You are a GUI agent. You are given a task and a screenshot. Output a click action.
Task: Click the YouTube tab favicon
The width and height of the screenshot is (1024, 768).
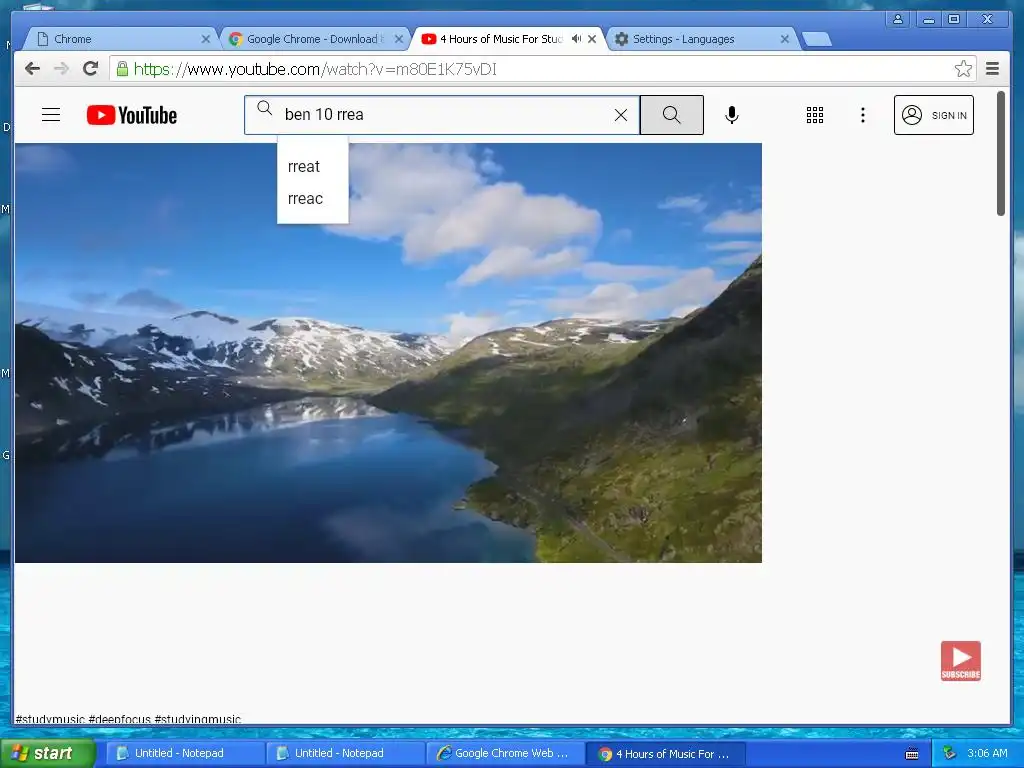coord(428,39)
